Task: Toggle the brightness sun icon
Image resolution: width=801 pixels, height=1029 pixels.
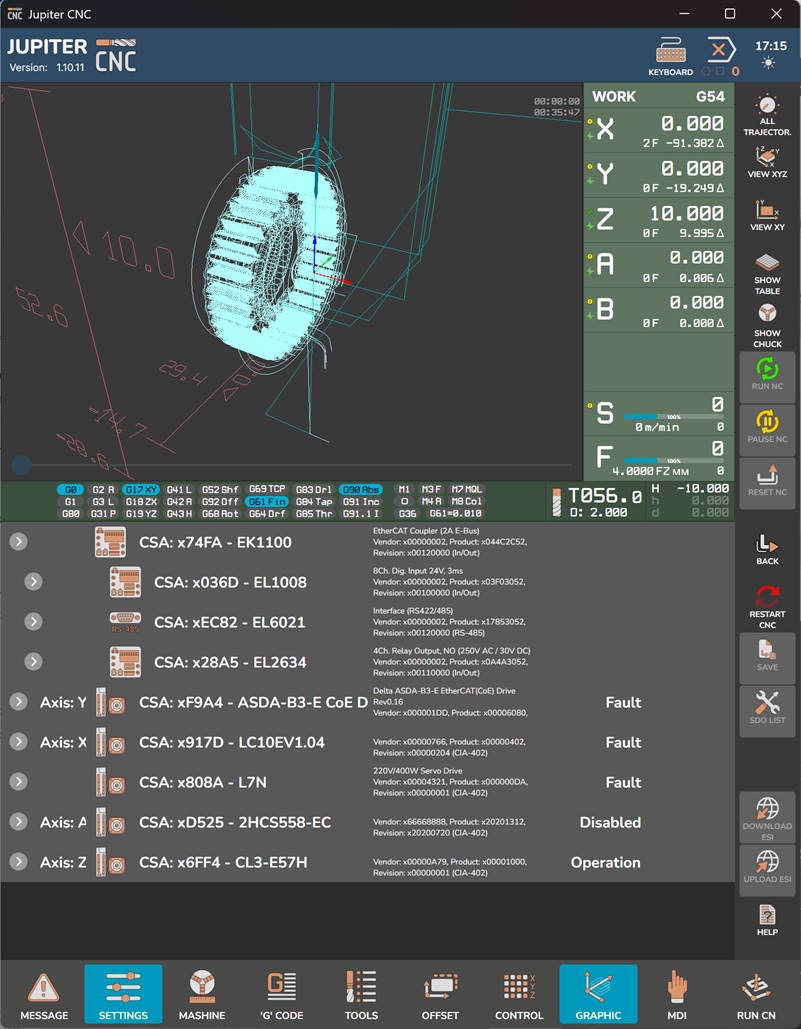Action: point(768,64)
